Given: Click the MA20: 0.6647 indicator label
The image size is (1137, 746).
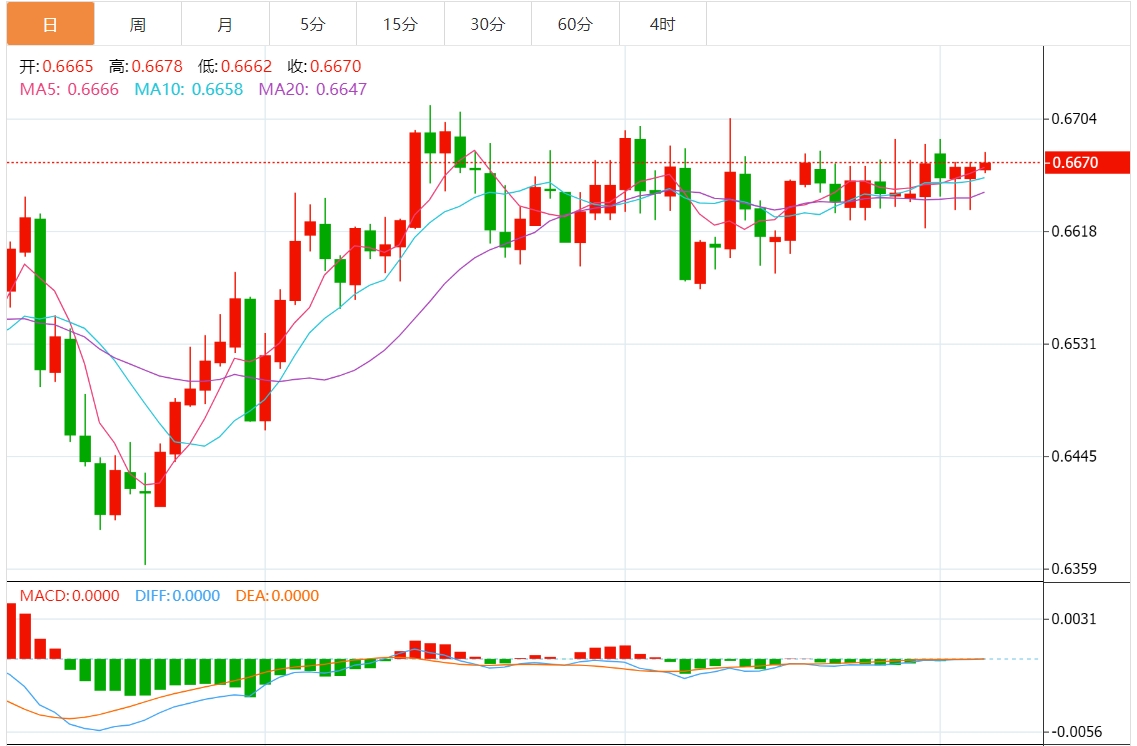Looking at the screenshot, I should tap(312, 89).
